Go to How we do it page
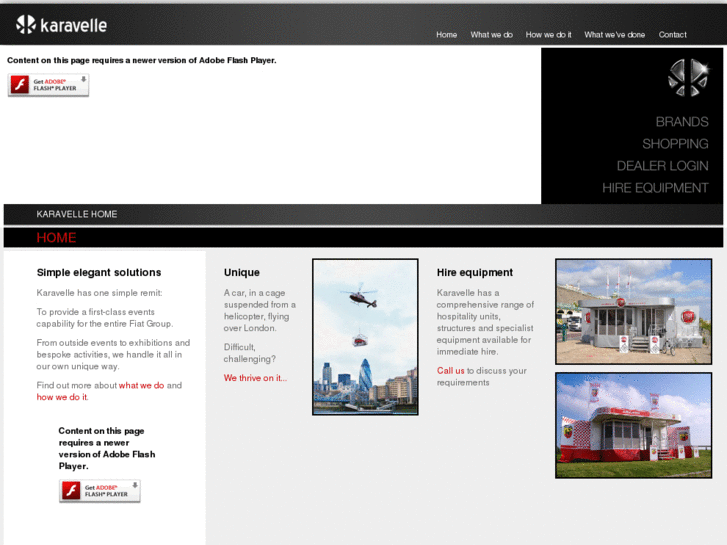 548,35
